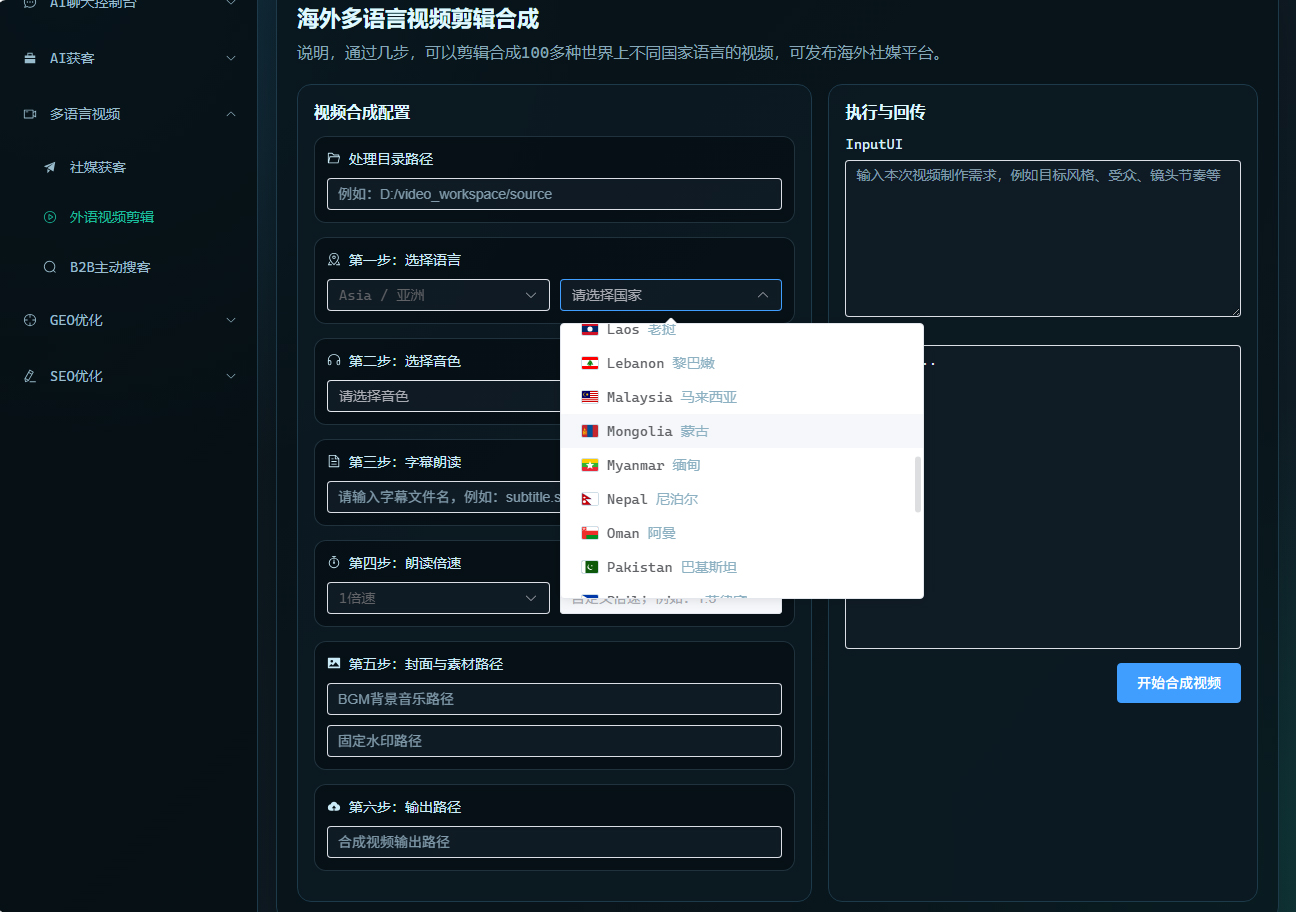Select Mongolia 蒙古 from country list
This screenshot has height=912, width=1296.
[741, 431]
